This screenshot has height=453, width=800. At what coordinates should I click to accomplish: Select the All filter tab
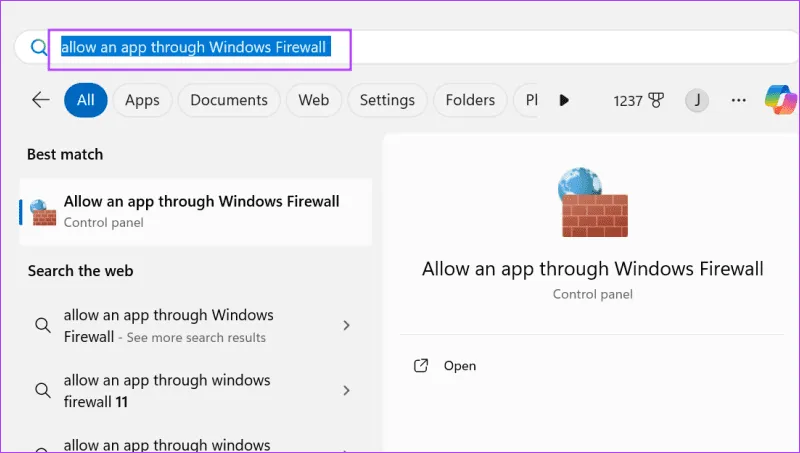click(x=86, y=100)
